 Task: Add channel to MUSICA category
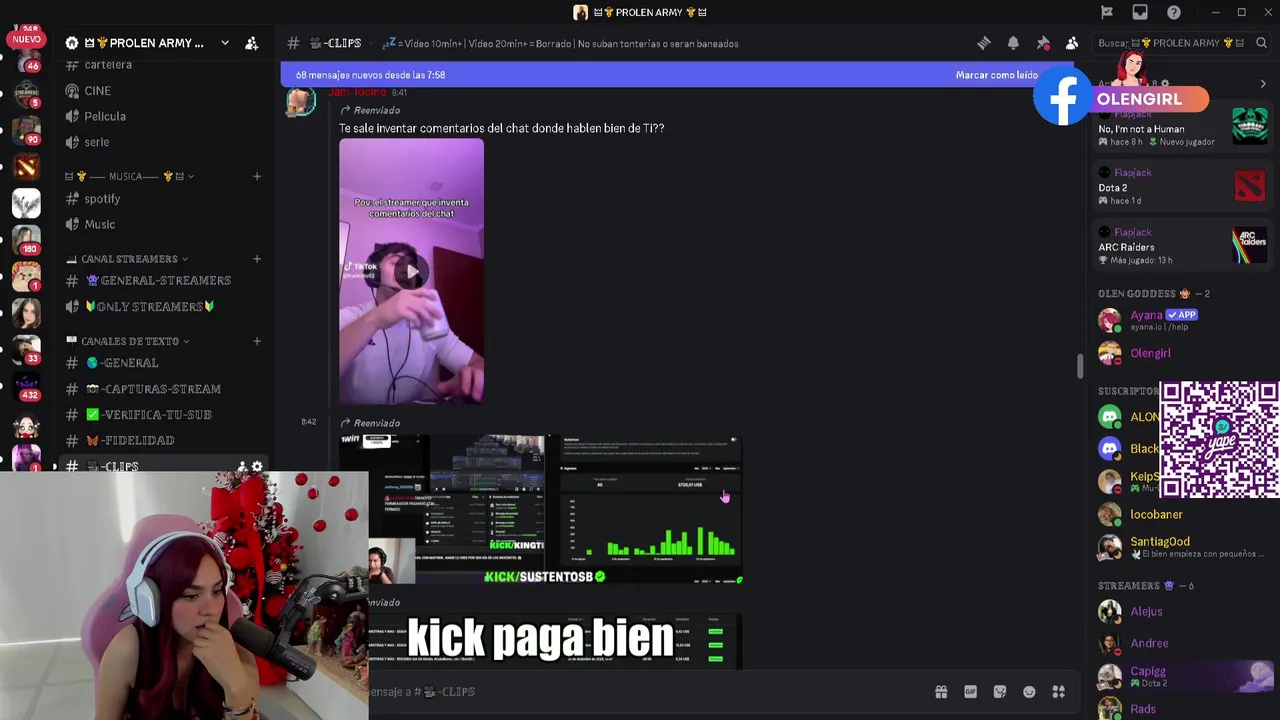(x=257, y=176)
